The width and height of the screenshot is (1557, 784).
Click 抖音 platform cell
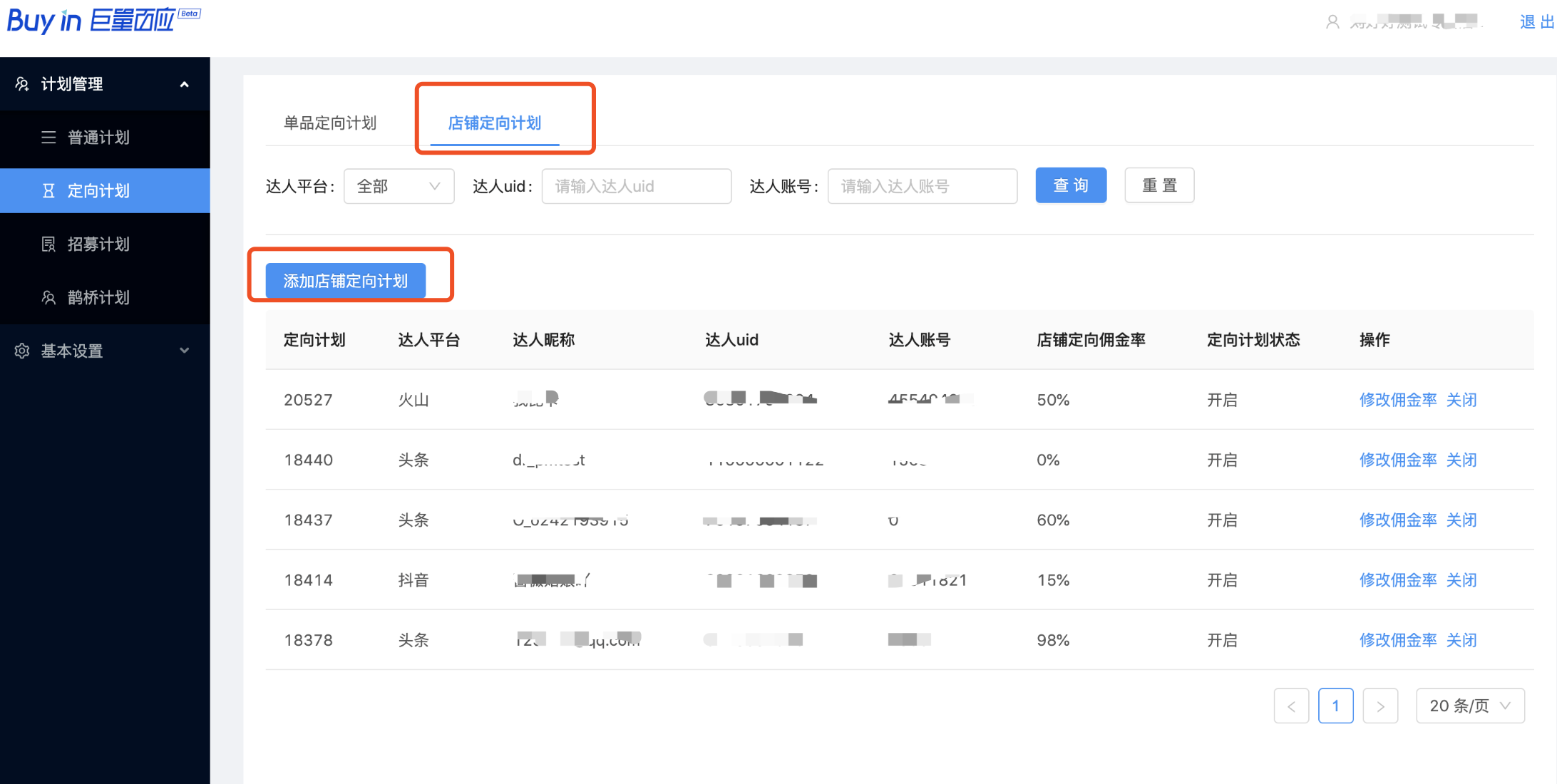[x=413, y=580]
